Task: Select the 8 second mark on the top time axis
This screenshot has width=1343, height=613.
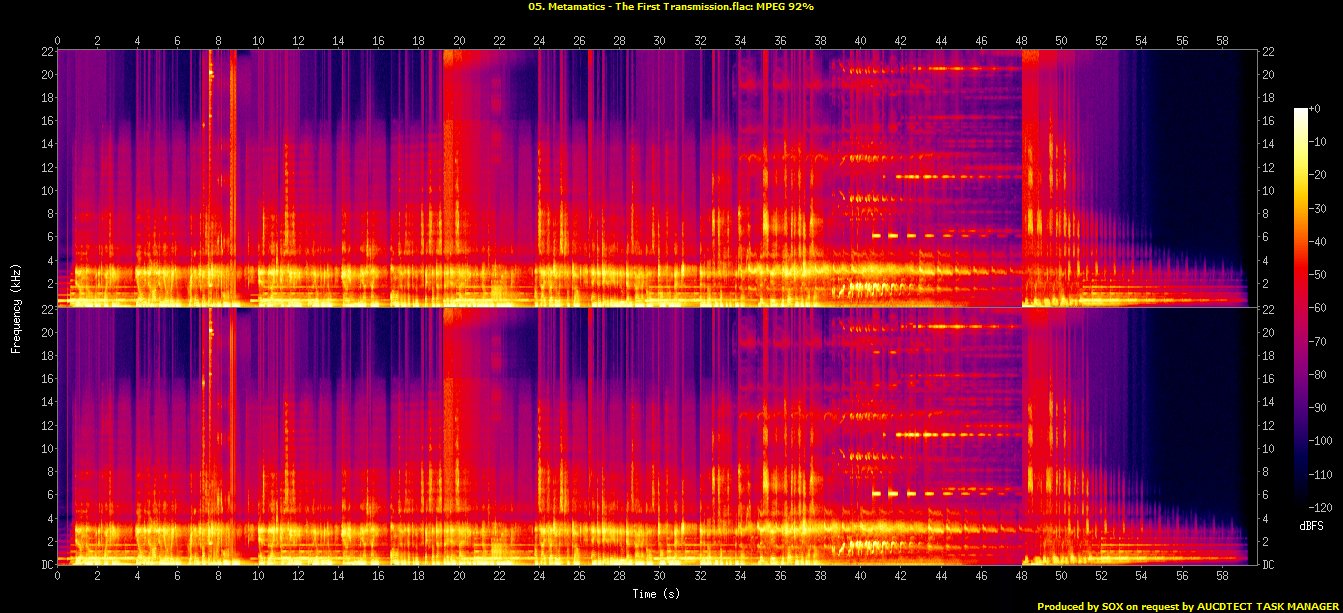Action: coord(218,40)
